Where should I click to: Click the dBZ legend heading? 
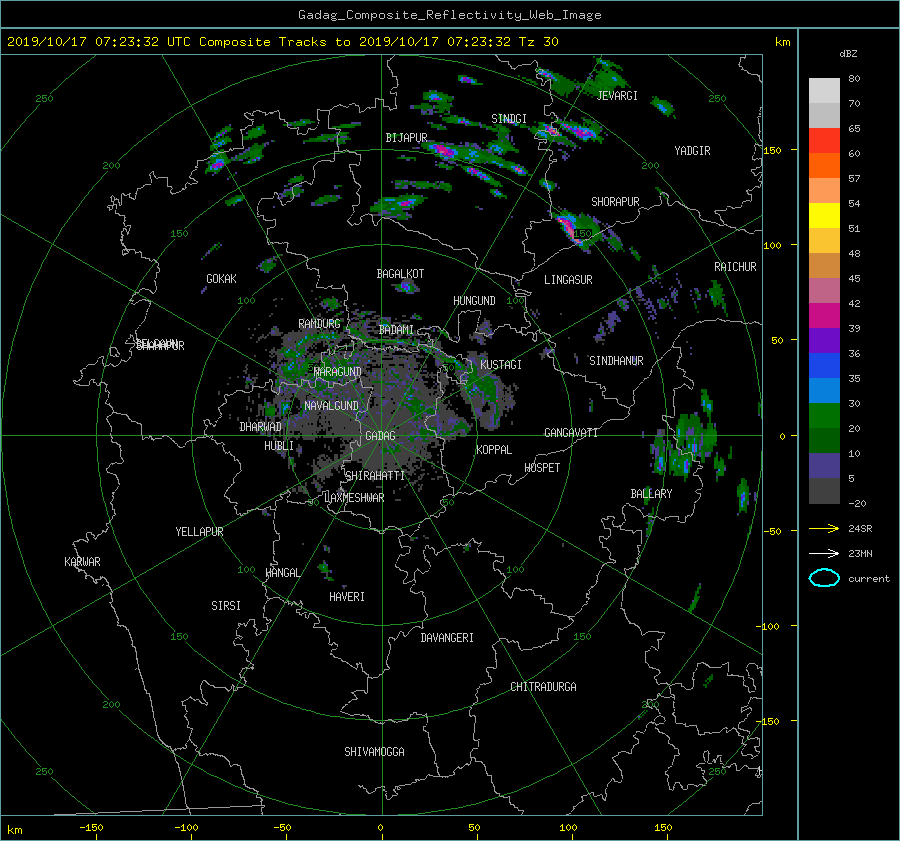848,54
